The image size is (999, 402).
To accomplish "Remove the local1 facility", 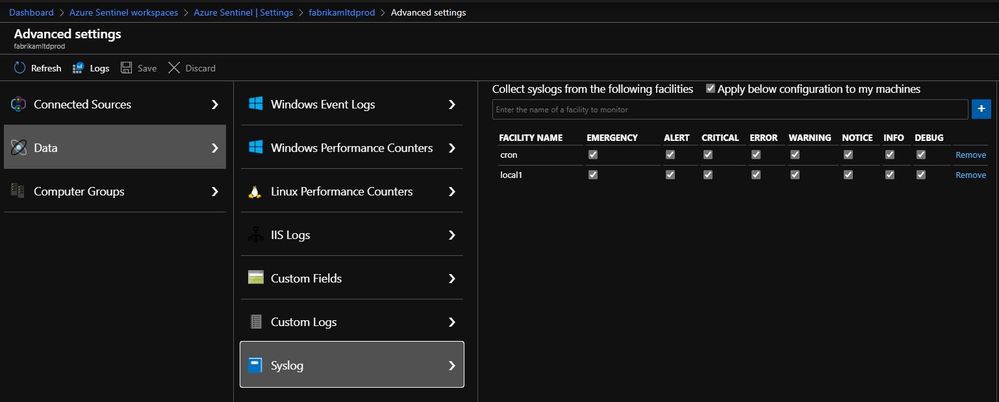I will pyautogui.click(x=970, y=175).
